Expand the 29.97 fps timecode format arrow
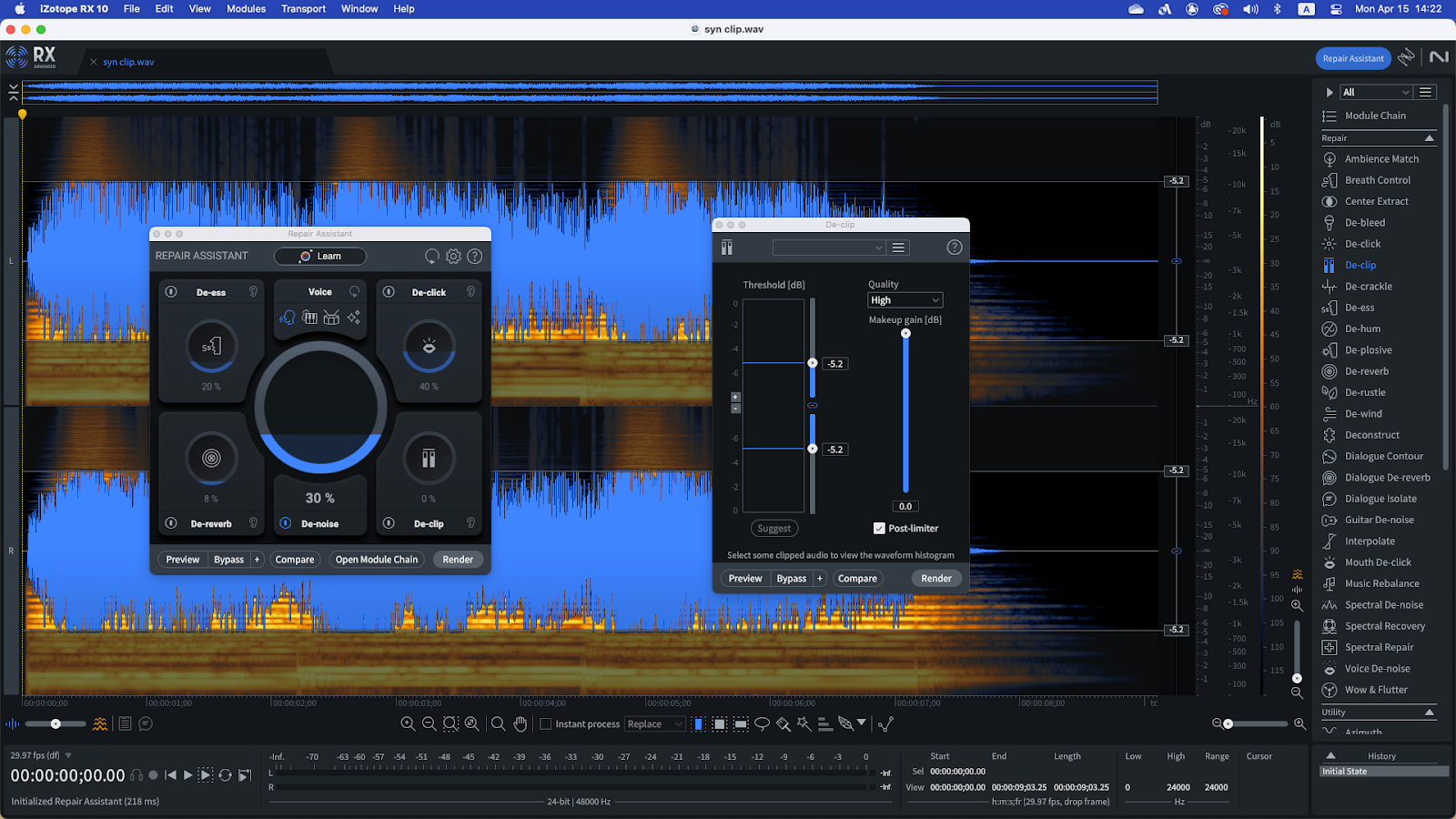 (68, 755)
